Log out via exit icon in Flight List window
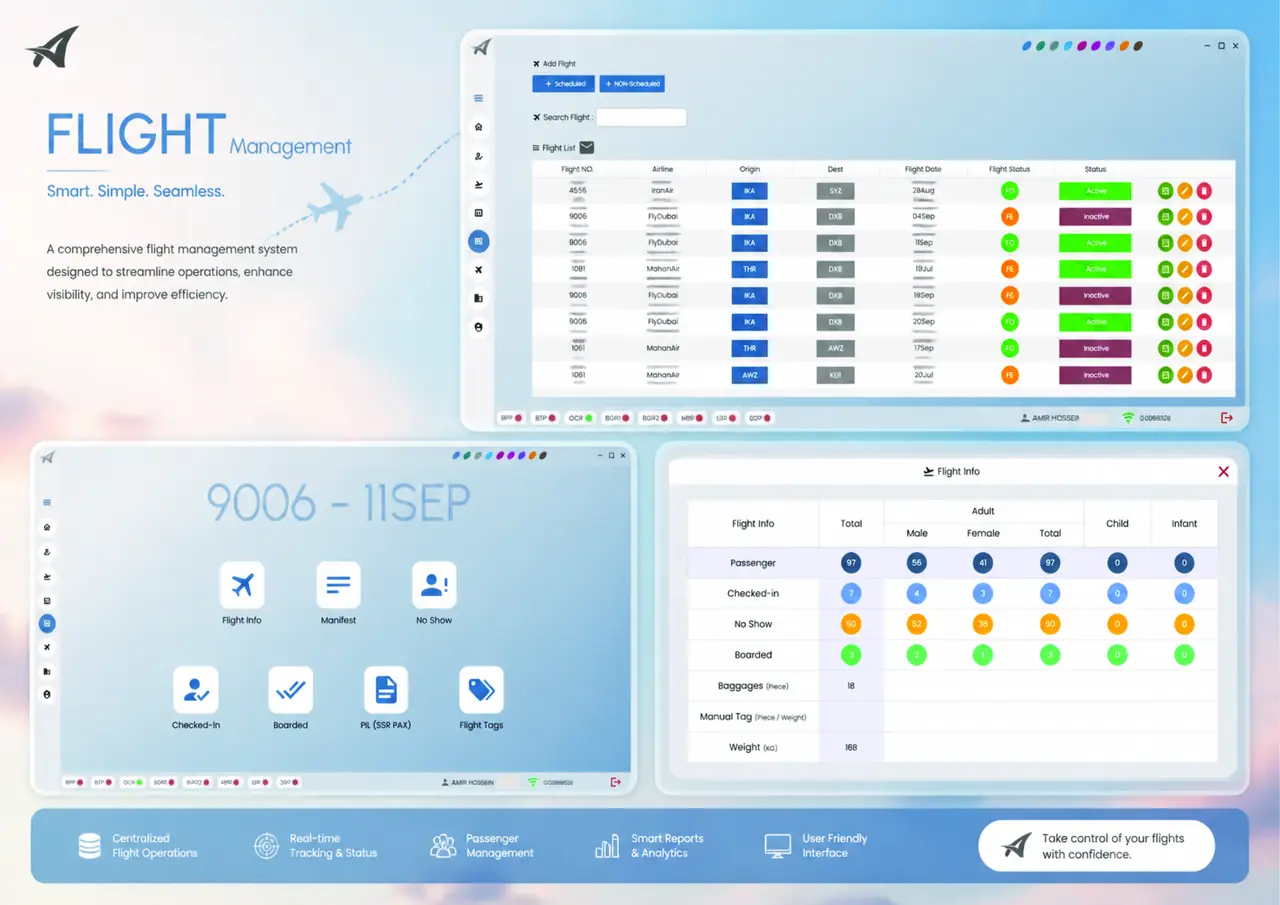The width and height of the screenshot is (1280, 905). click(1227, 418)
